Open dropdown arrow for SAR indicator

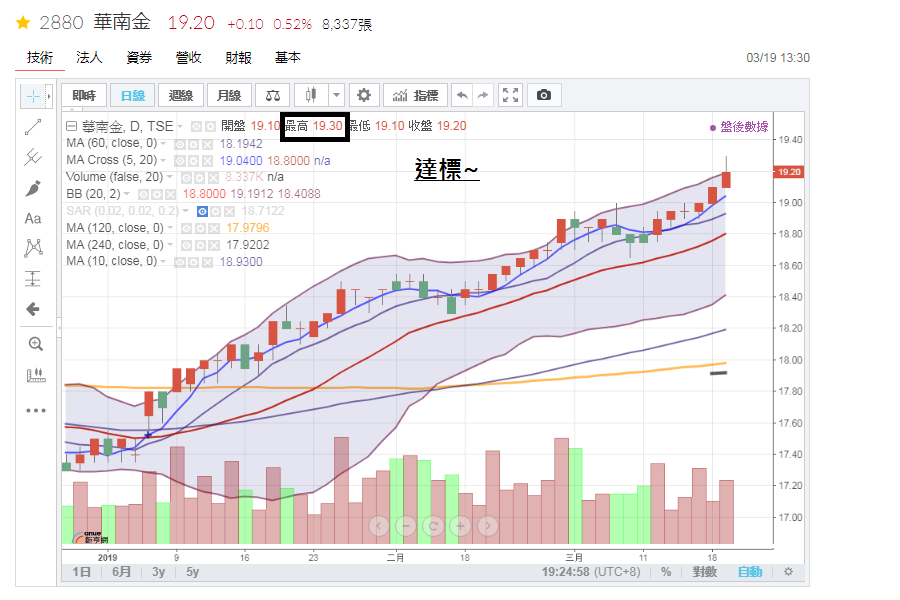[x=185, y=211]
